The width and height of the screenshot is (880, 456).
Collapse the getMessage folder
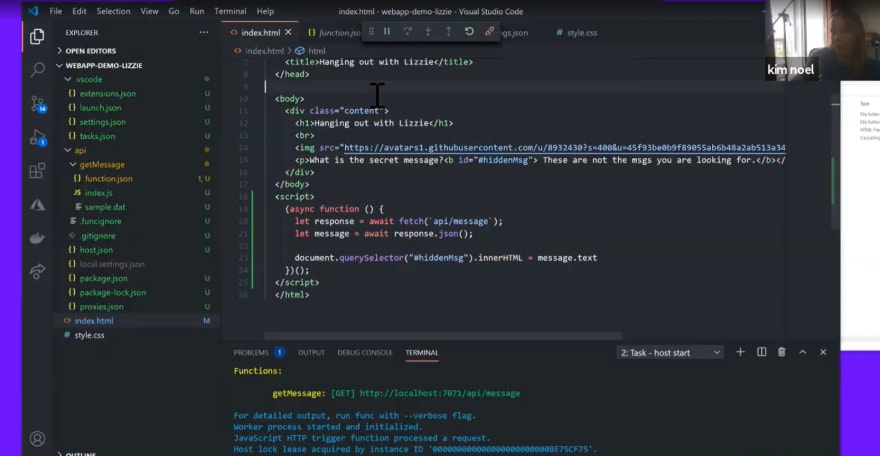point(97,164)
